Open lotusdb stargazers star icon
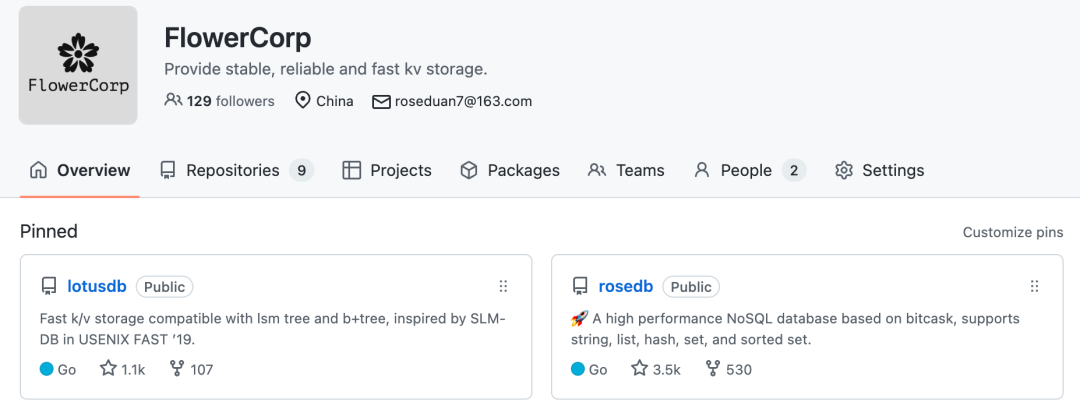Screen dimensions: 1080x409 click(x=108, y=369)
